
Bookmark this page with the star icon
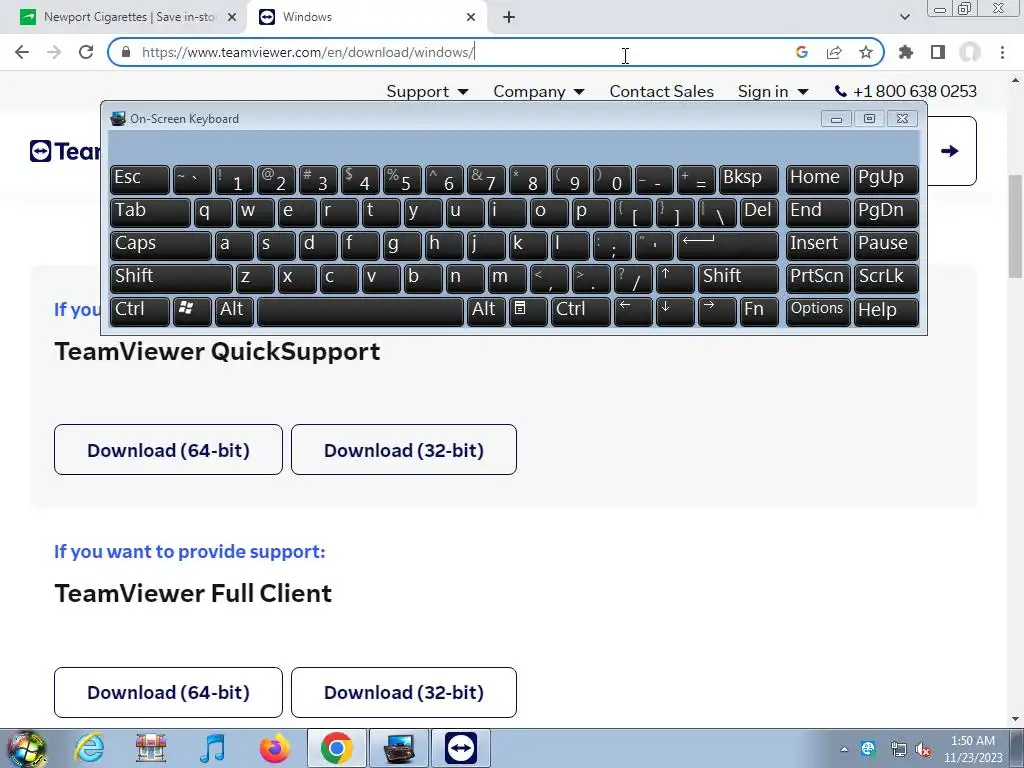point(866,52)
